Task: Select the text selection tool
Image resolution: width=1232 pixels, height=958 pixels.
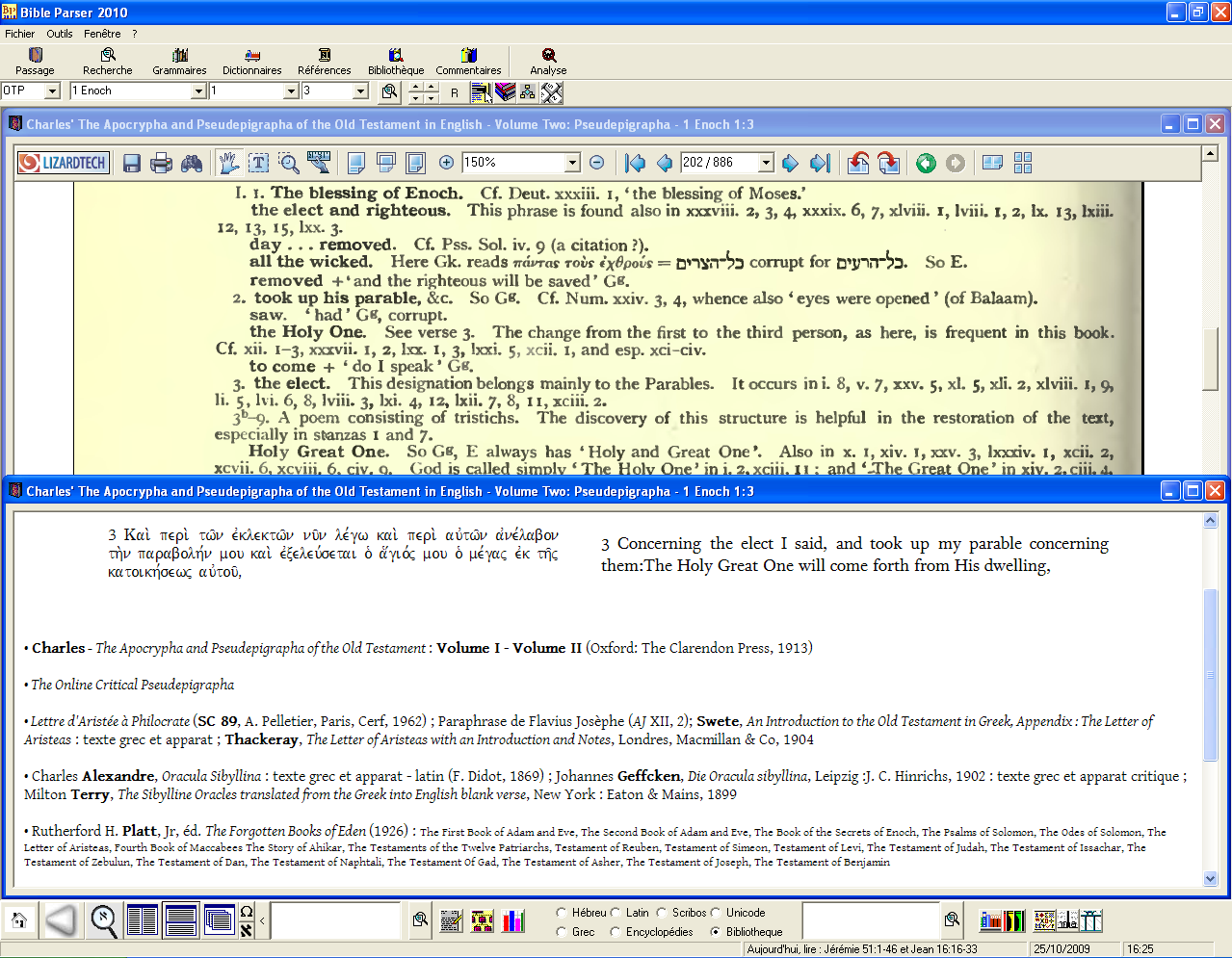Action: pyautogui.click(x=259, y=163)
